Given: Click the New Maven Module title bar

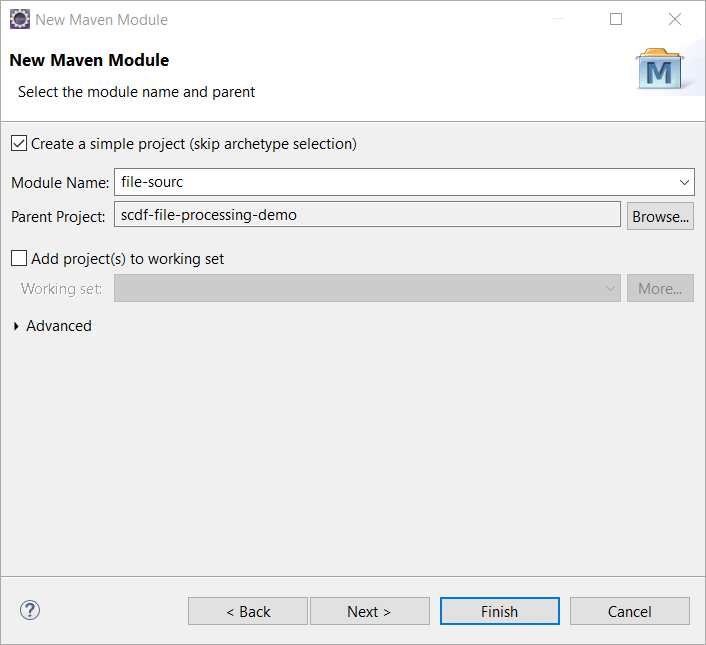Looking at the screenshot, I should (x=300, y=19).
